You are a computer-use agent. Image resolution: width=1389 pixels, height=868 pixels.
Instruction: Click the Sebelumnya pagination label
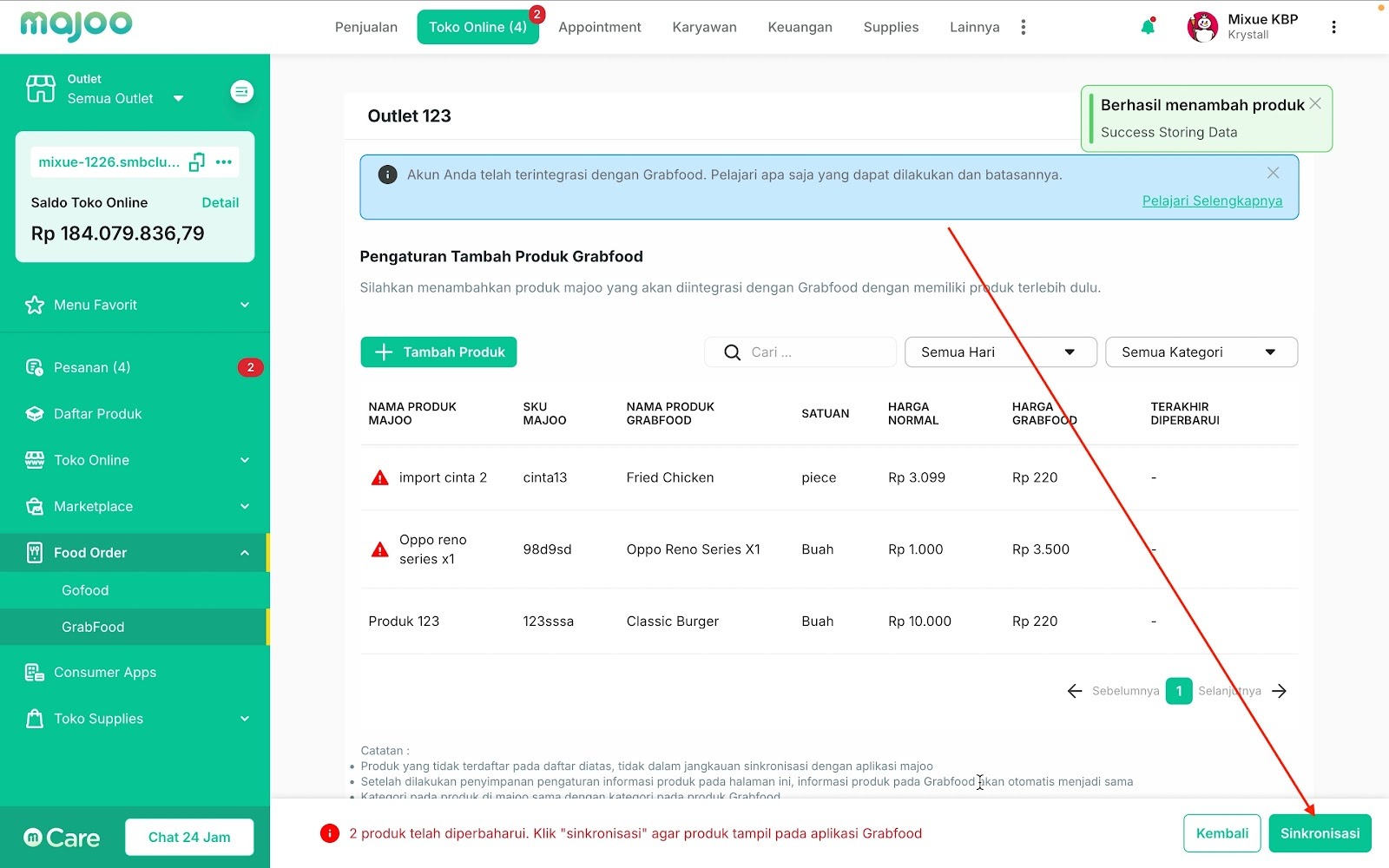coord(1126,691)
